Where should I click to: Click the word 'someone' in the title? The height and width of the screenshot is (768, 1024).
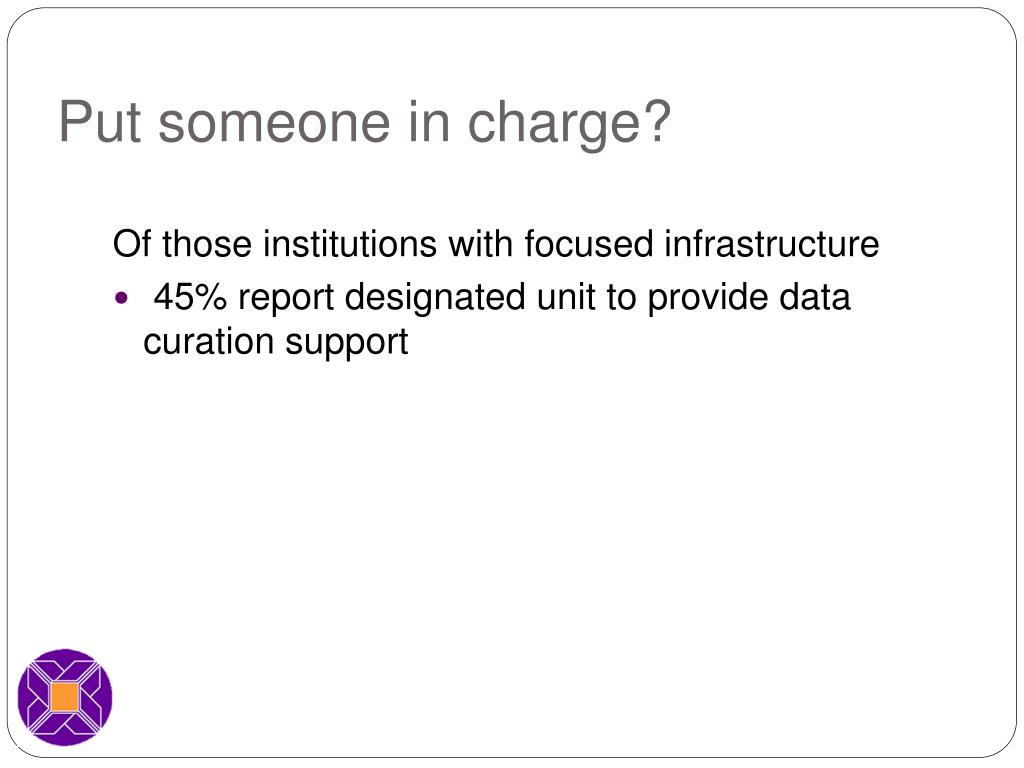tap(274, 124)
